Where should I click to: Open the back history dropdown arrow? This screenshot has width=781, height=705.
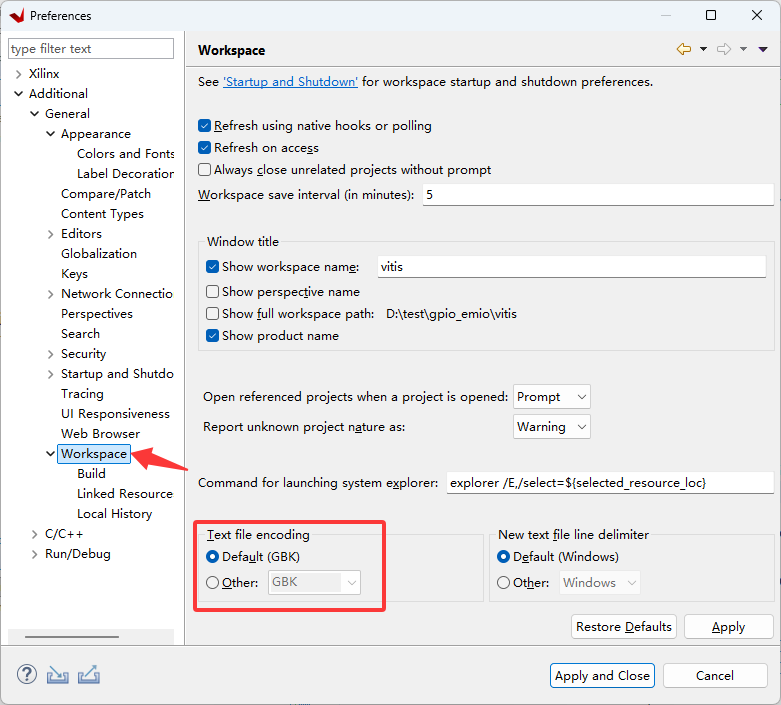pyautogui.click(x=703, y=49)
